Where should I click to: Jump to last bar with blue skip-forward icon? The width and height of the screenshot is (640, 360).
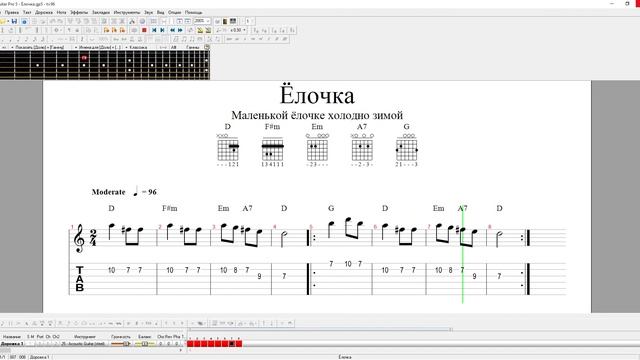tap(162, 30)
